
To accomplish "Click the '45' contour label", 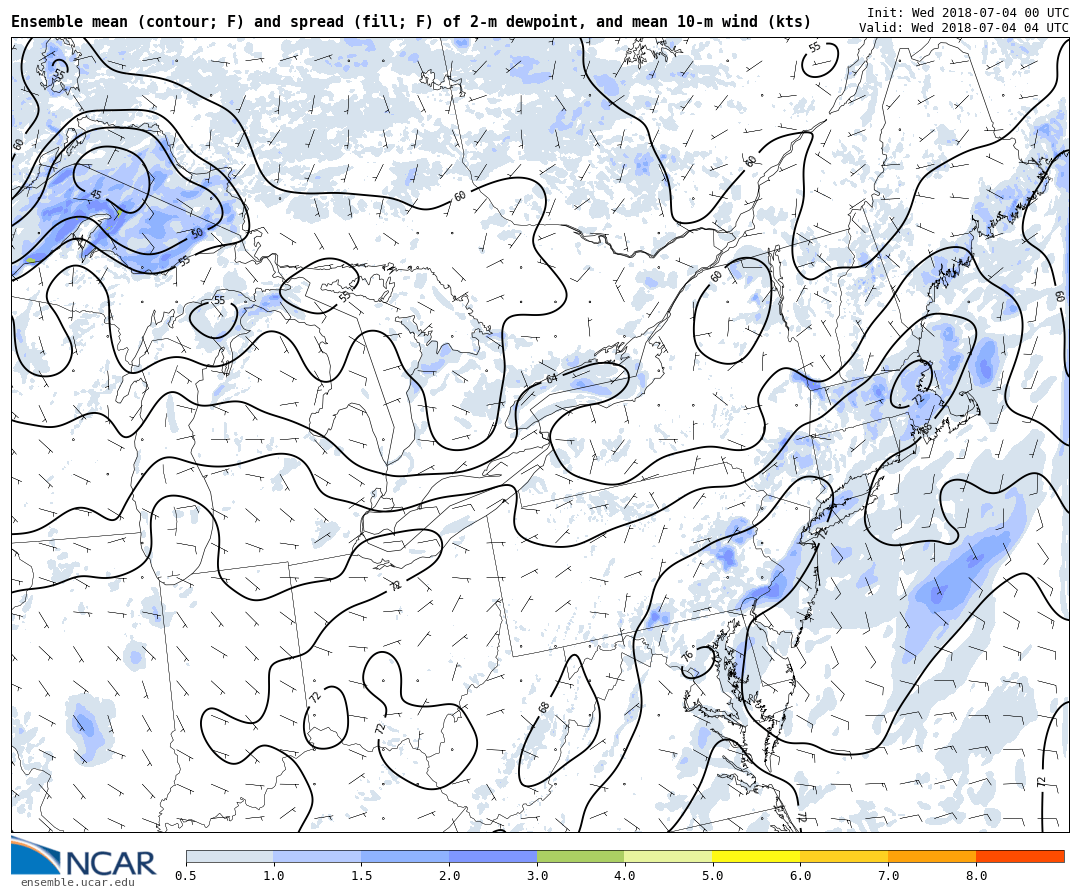I will point(96,195).
